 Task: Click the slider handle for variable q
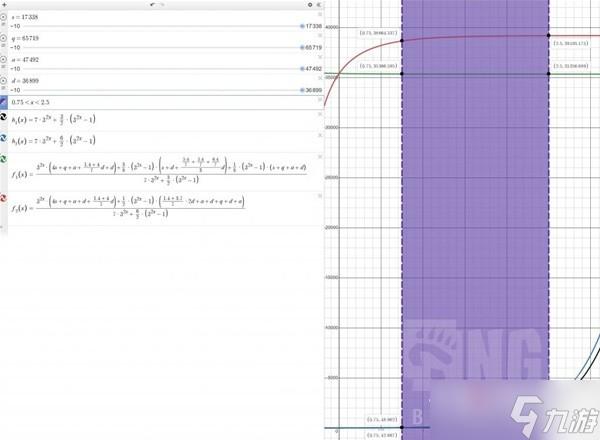(302, 47)
